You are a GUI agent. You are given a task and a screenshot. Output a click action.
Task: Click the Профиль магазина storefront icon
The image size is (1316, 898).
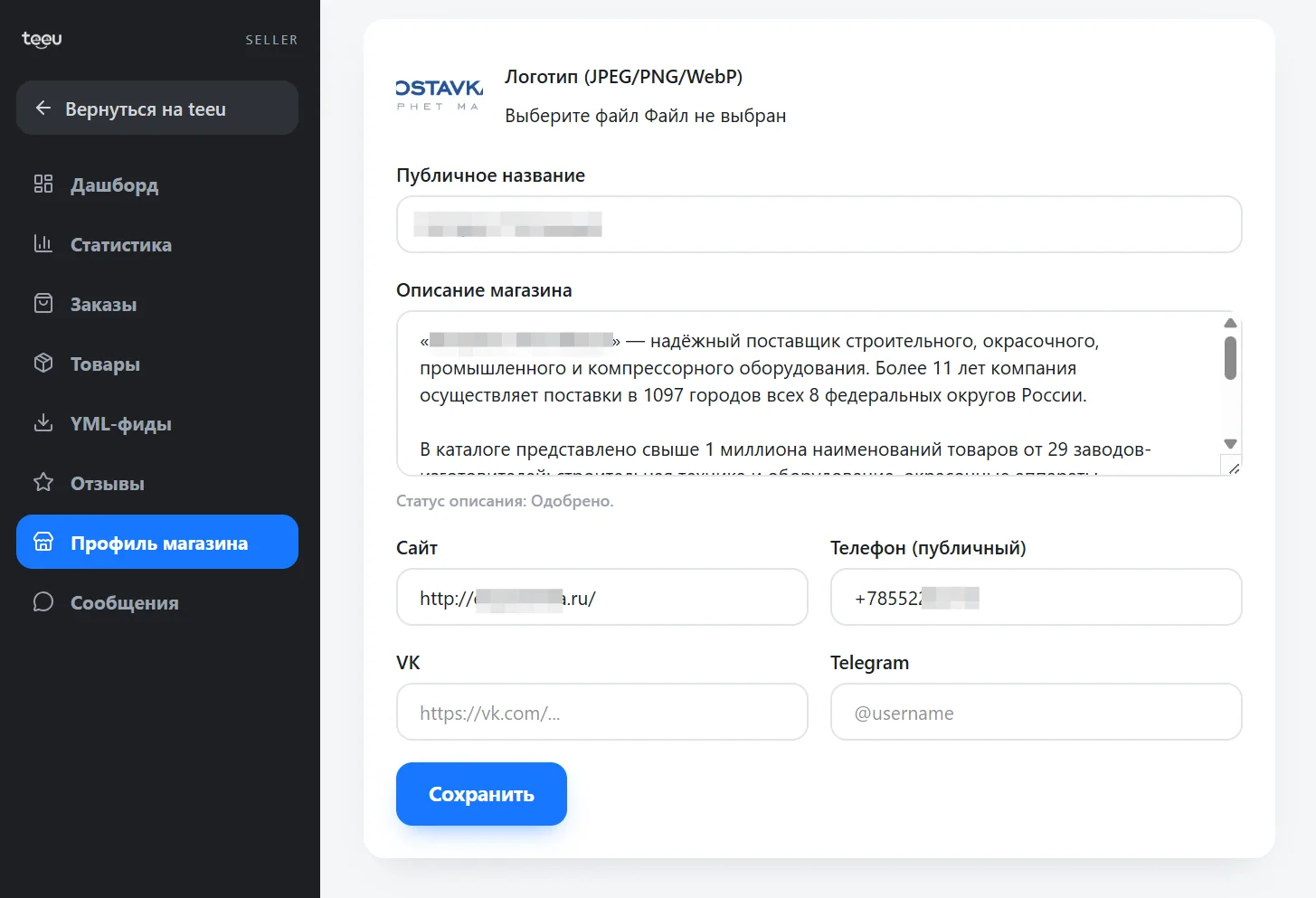pos(43,543)
